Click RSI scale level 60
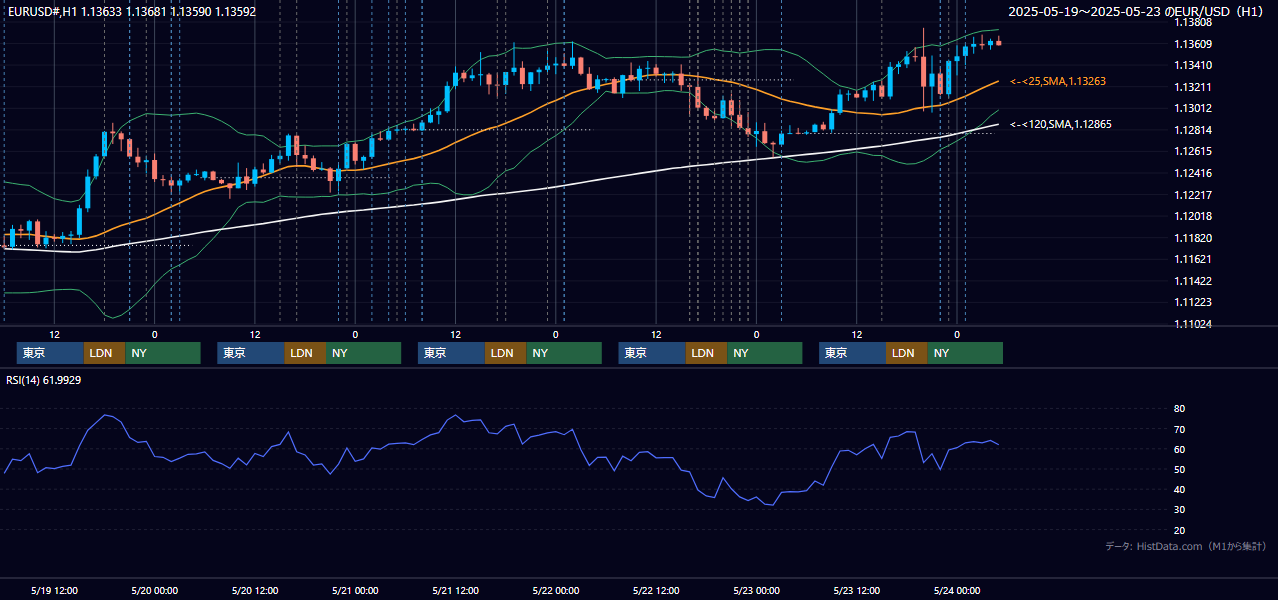This screenshot has height=600, width=1278. point(1179,449)
